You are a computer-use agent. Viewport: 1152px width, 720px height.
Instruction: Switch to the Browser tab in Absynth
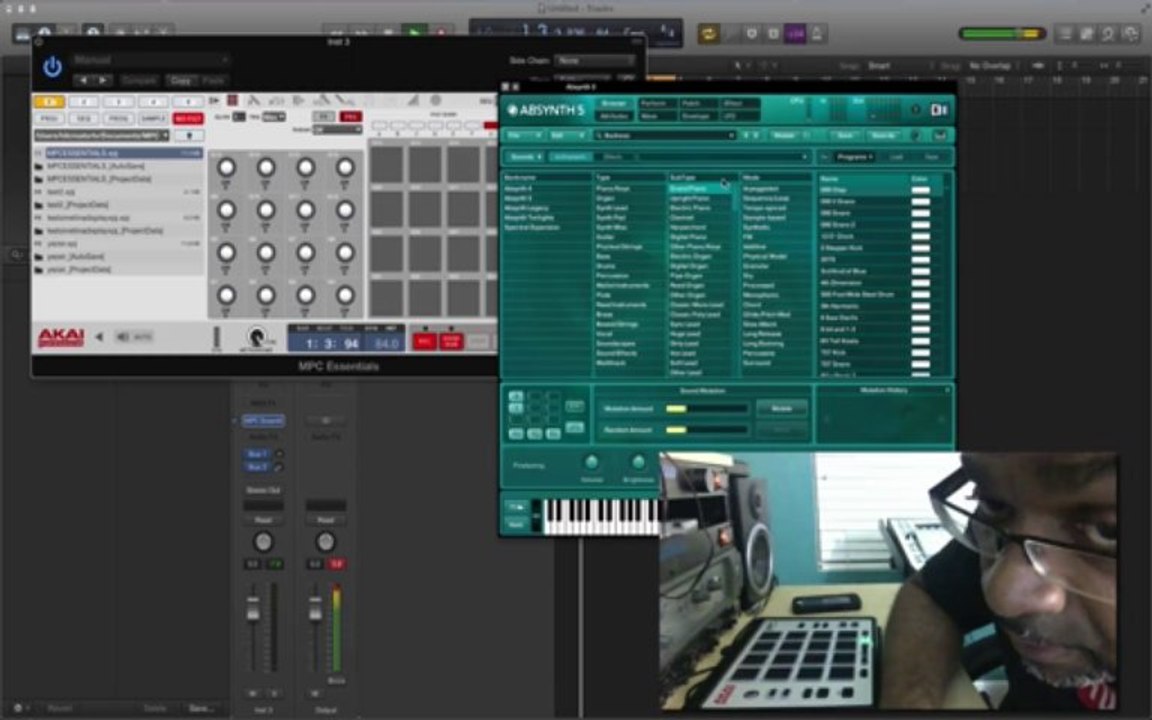tap(615, 104)
